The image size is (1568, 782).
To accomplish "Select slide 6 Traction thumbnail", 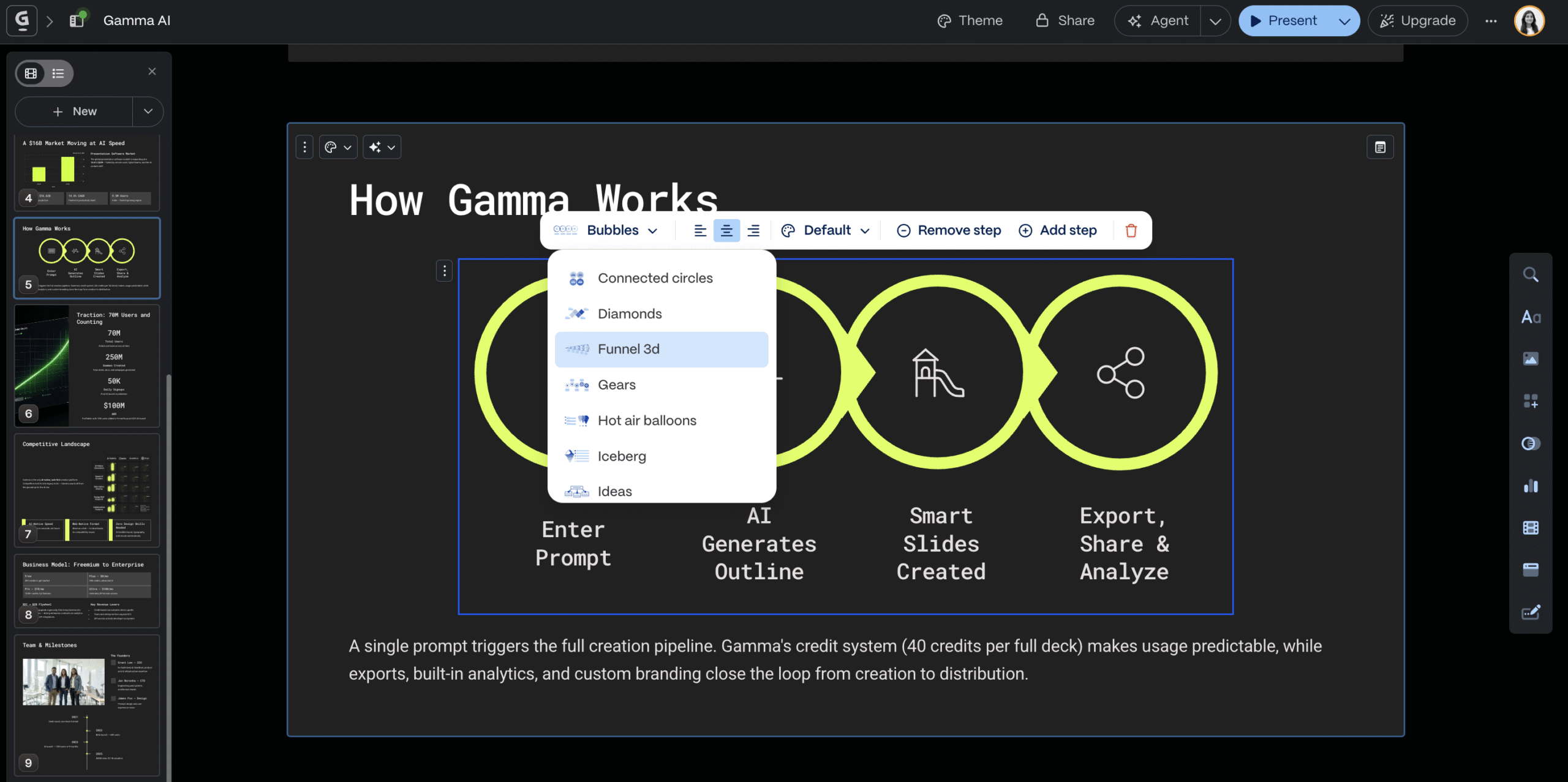I will (87, 366).
